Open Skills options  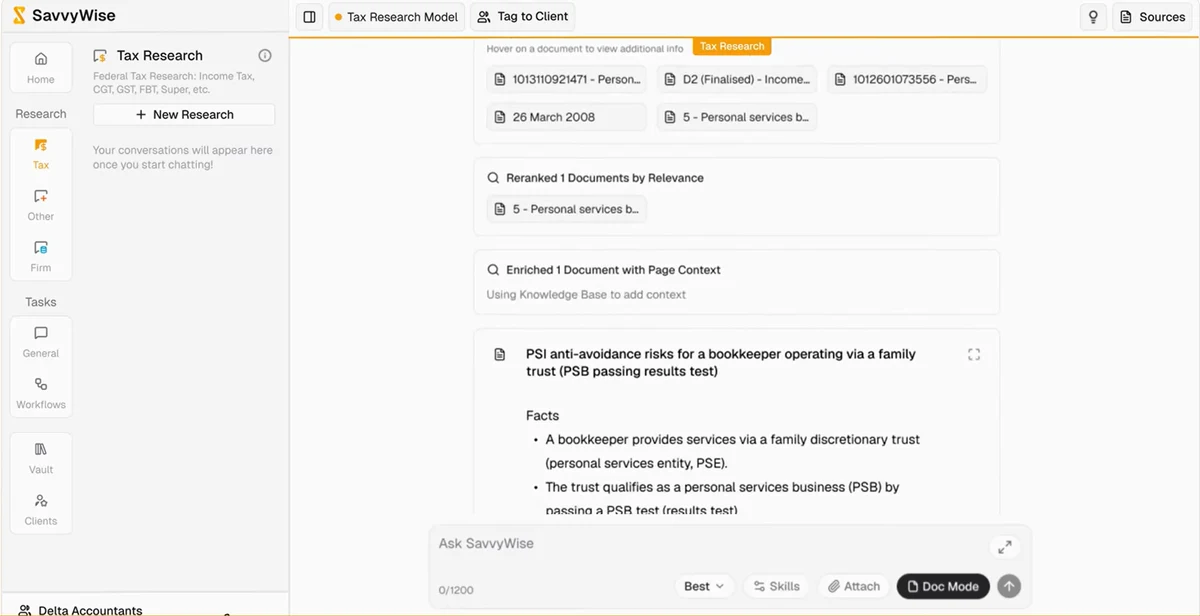click(776, 587)
